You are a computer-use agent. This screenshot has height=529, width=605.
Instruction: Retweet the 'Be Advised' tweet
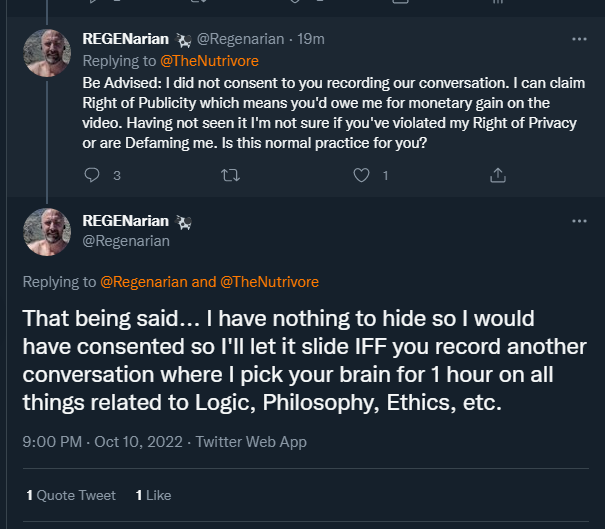coord(229,175)
